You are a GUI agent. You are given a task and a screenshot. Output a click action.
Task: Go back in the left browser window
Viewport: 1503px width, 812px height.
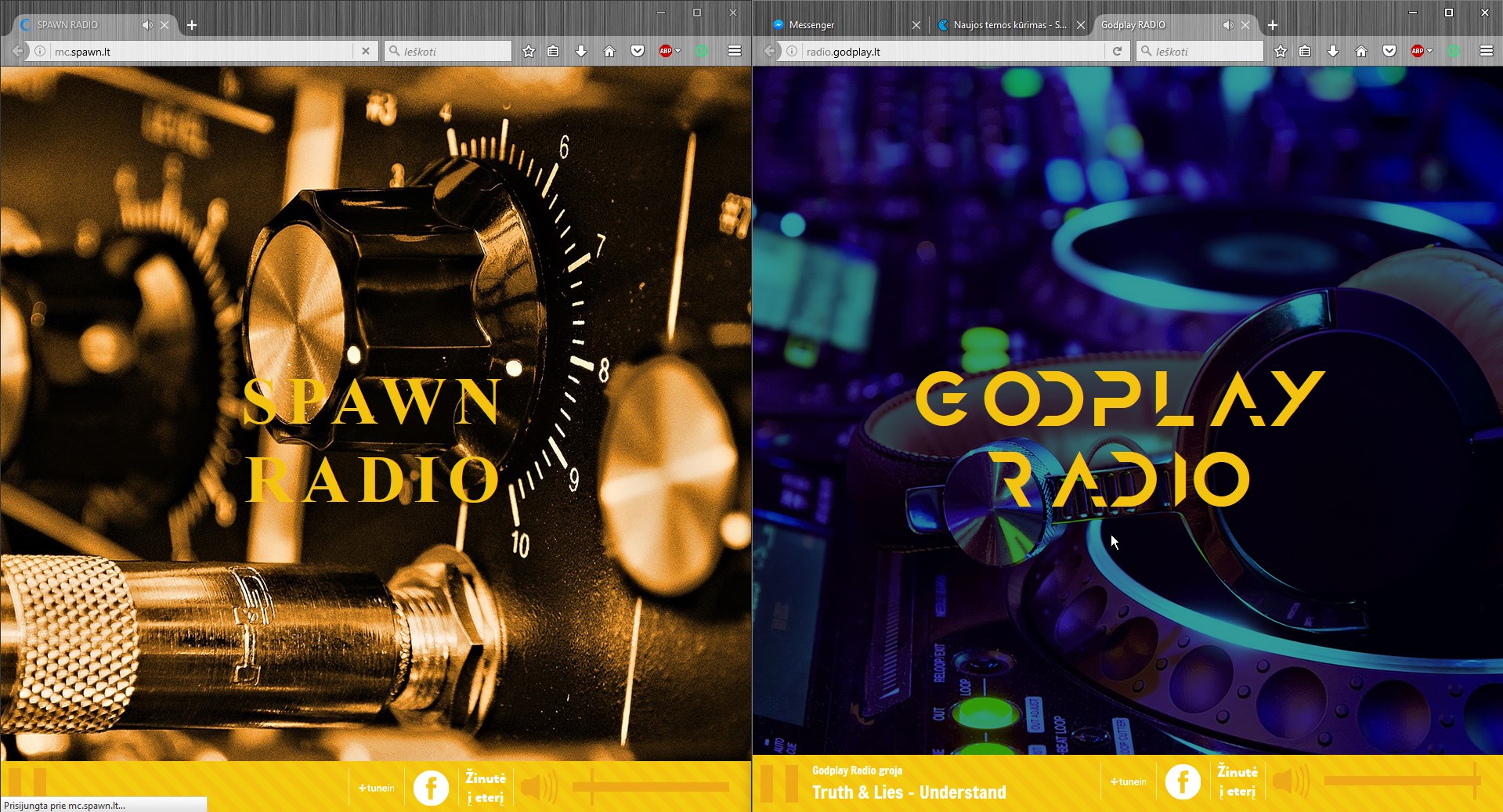click(x=17, y=52)
